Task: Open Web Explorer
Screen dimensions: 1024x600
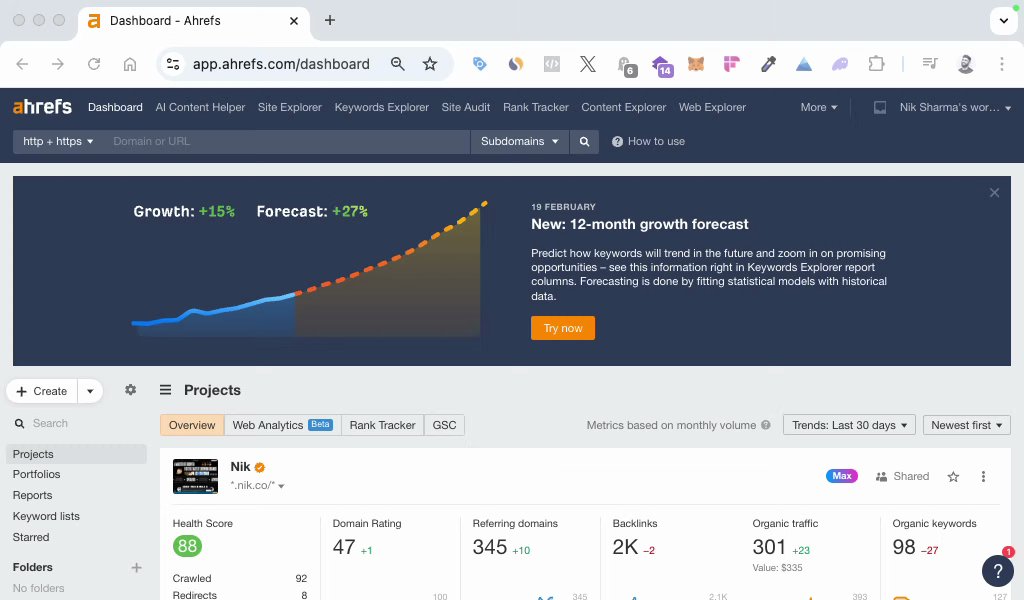Action: [x=712, y=107]
